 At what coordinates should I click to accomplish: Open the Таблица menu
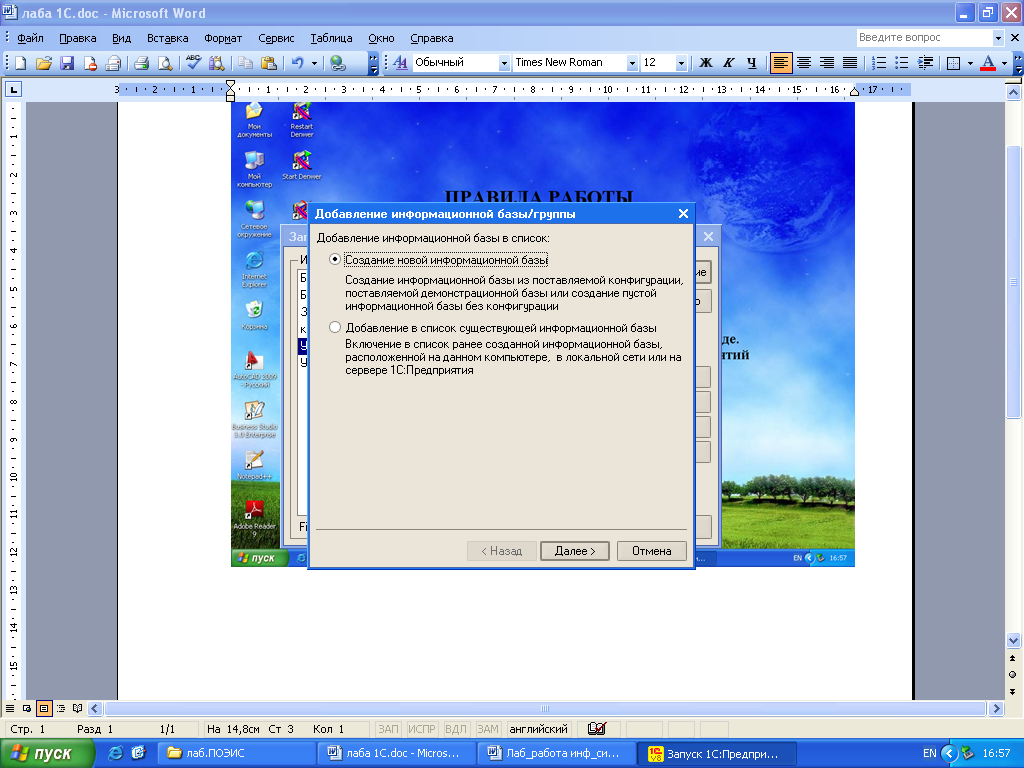[x=331, y=38]
